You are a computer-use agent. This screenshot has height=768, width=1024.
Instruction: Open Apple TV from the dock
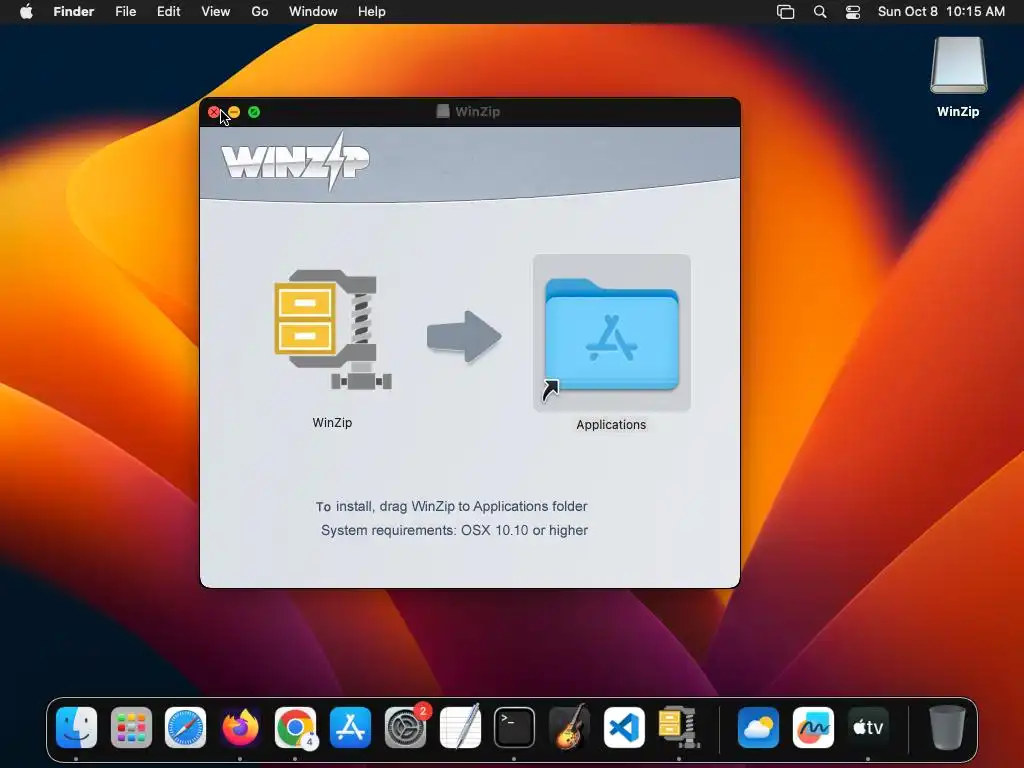point(868,727)
